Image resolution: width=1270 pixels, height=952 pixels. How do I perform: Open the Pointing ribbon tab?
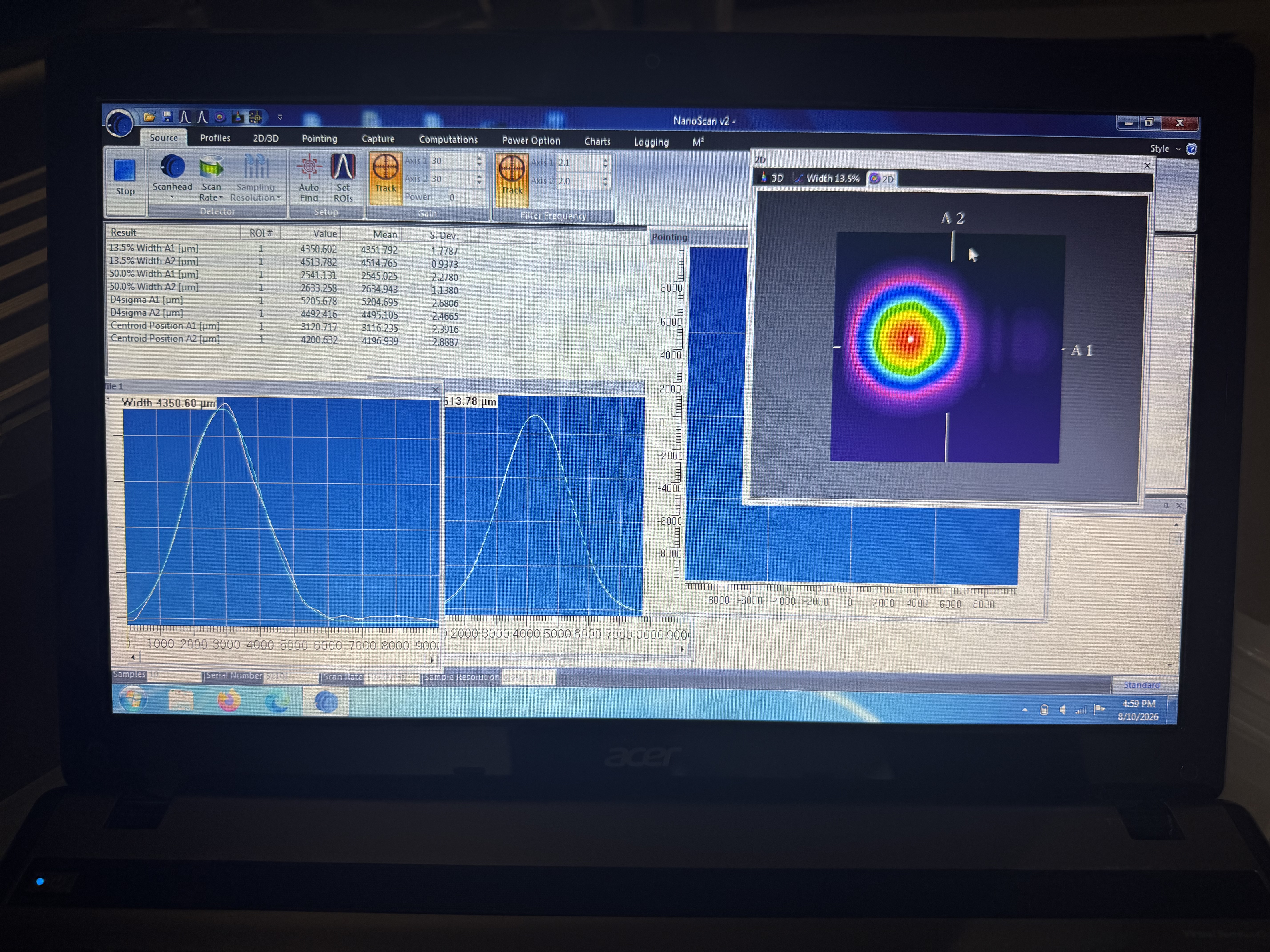click(x=320, y=139)
